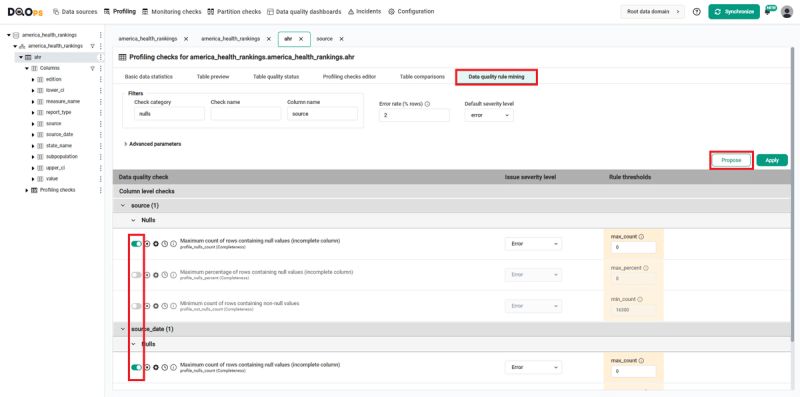
Task: Open settings gear for profile_nulls_percent check
Action: pos(156,275)
